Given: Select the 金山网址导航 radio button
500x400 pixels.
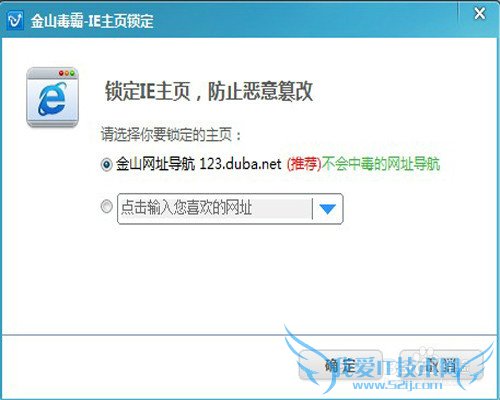Looking at the screenshot, I should point(106,164).
